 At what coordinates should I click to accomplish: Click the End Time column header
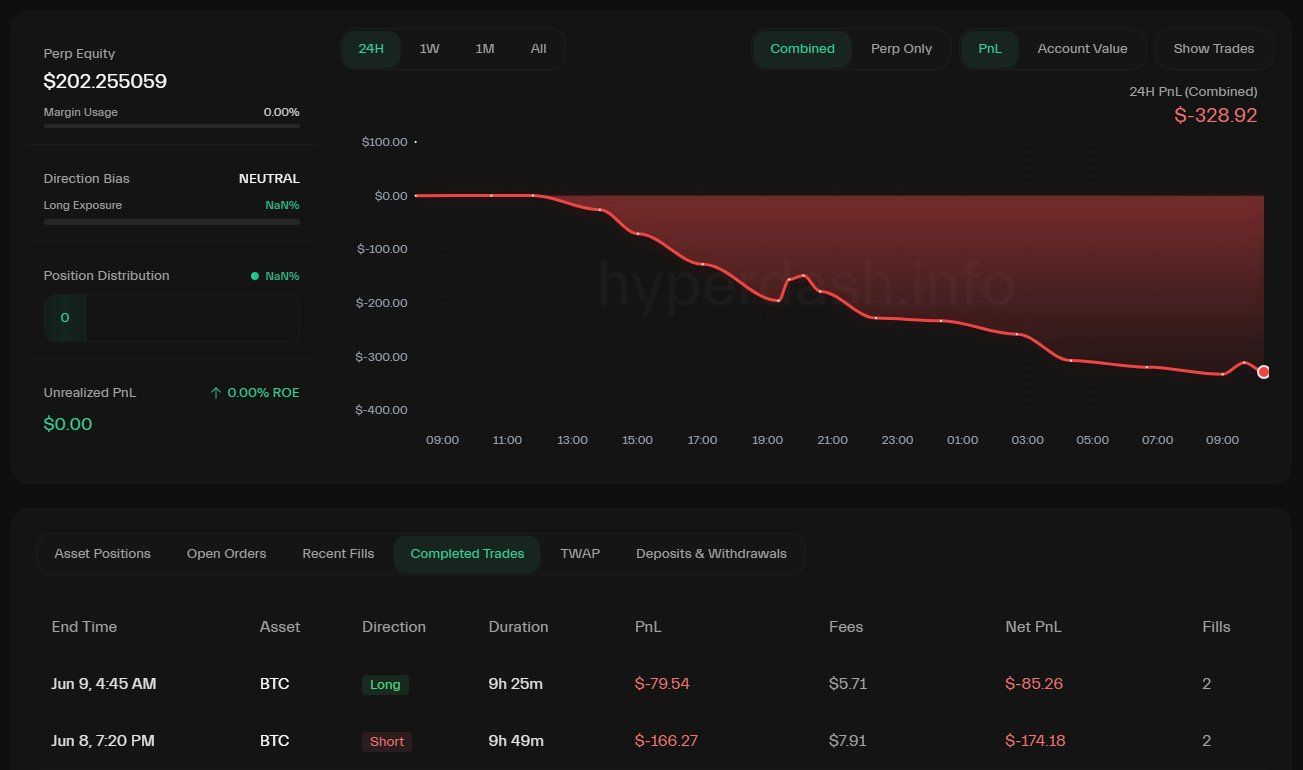[84, 627]
